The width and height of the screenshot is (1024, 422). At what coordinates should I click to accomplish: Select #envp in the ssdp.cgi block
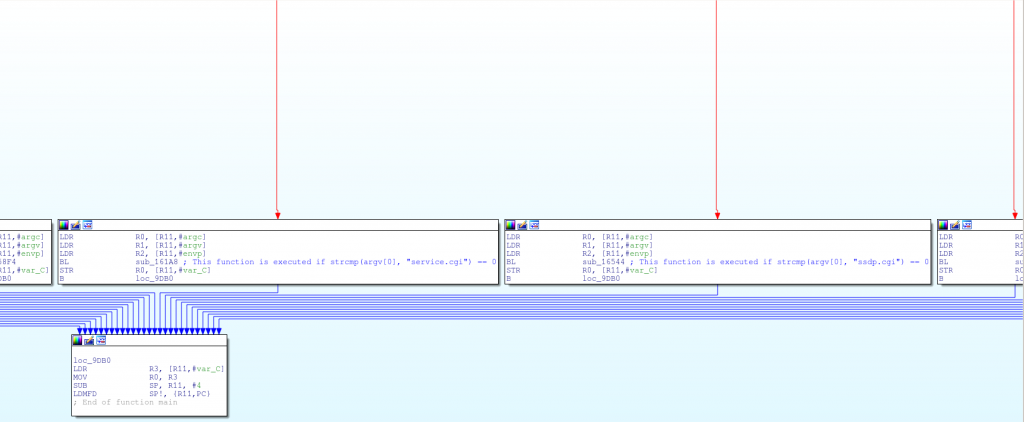click(x=639, y=253)
